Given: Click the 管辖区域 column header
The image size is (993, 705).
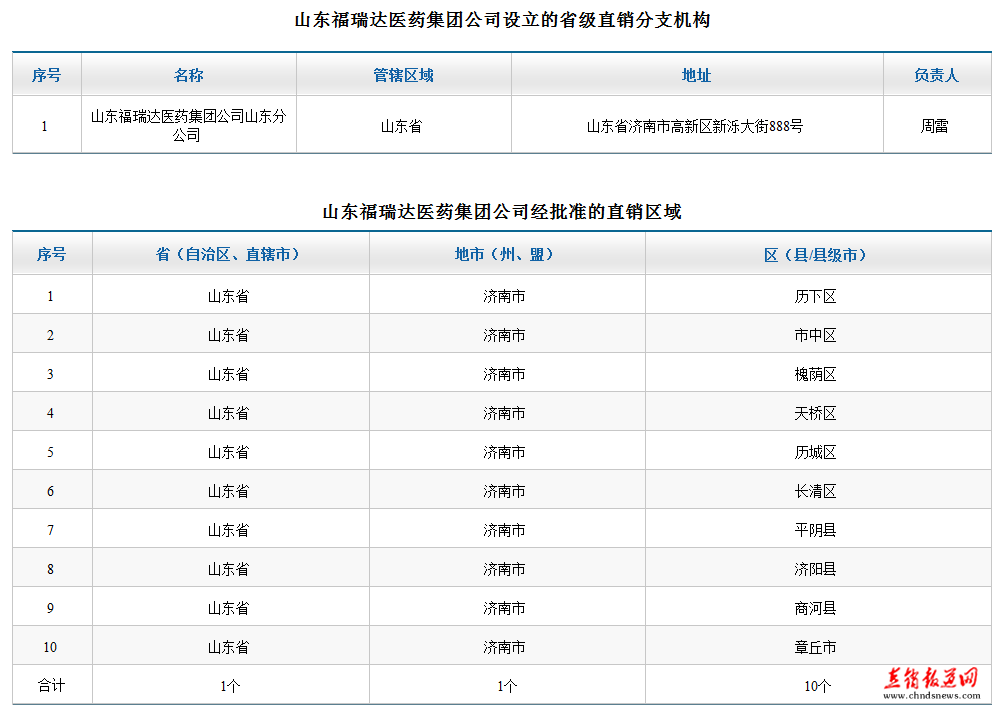Looking at the screenshot, I should (403, 75).
